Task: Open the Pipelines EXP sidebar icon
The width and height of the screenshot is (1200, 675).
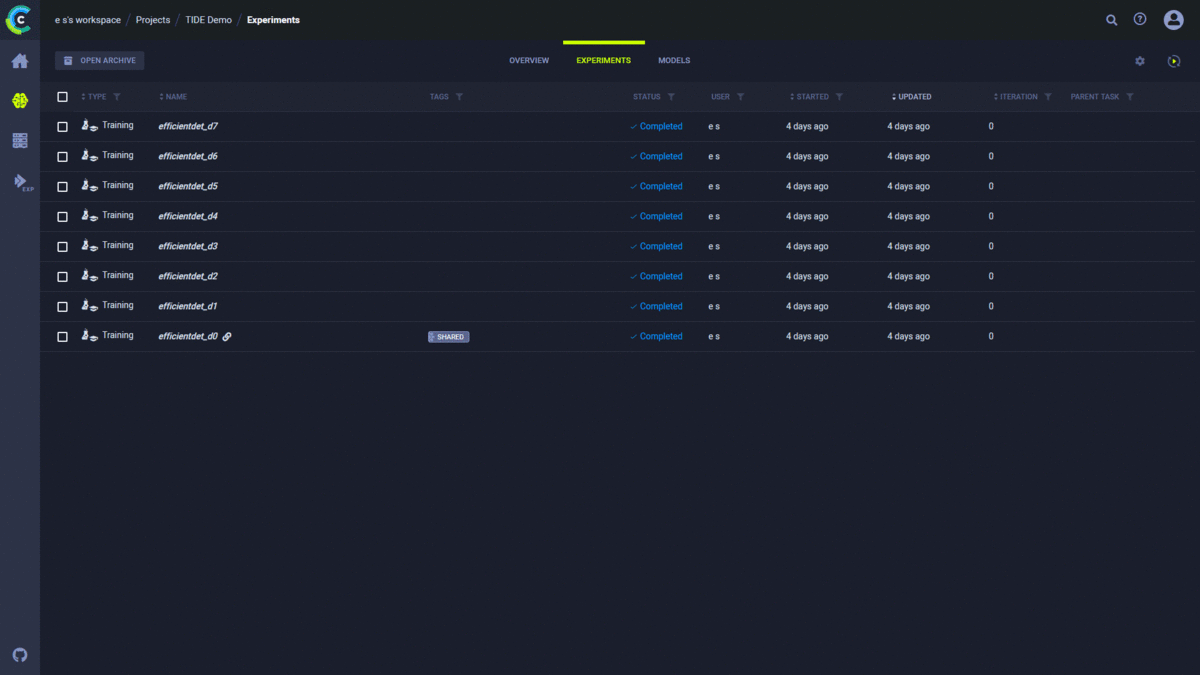Action: (x=22, y=182)
